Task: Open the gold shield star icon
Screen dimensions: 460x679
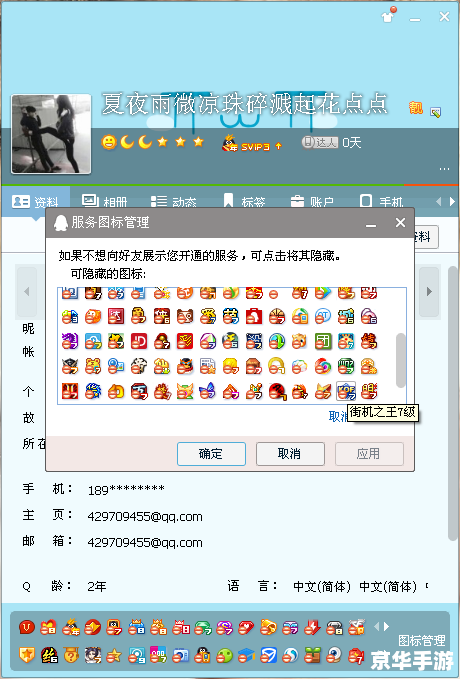Action: click(27, 655)
